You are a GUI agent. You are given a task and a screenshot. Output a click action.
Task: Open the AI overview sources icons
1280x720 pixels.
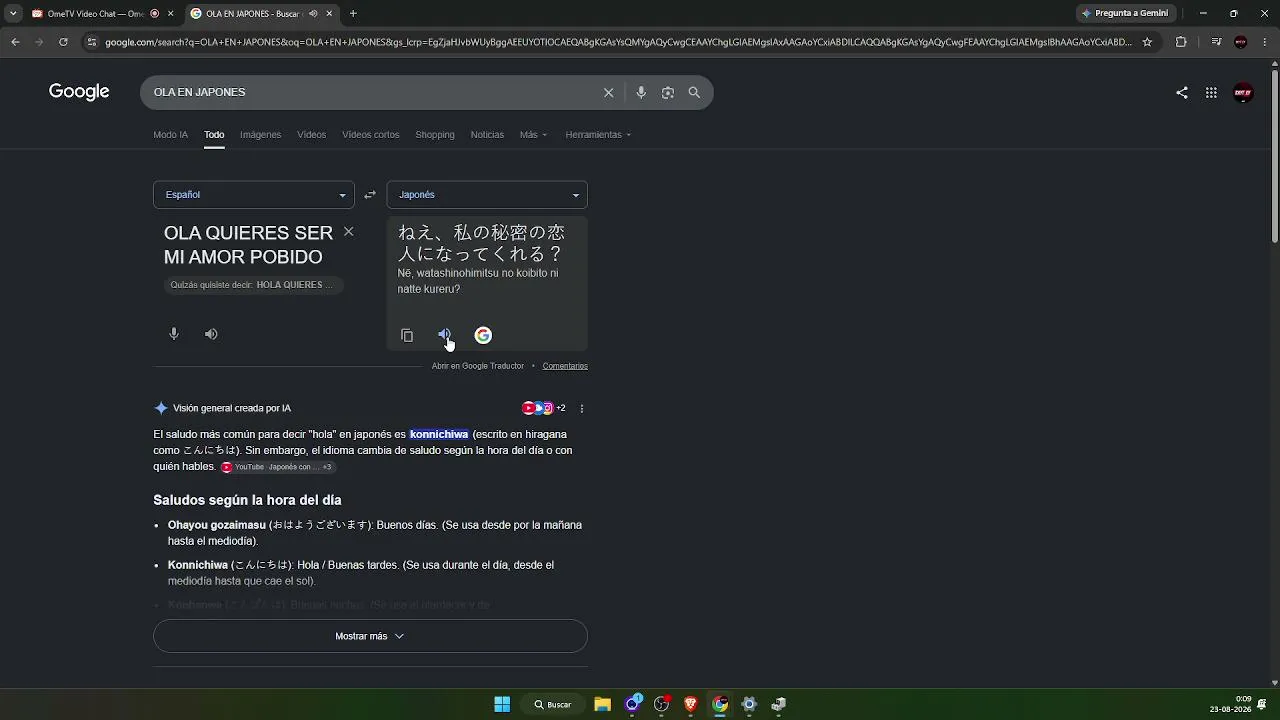click(544, 408)
